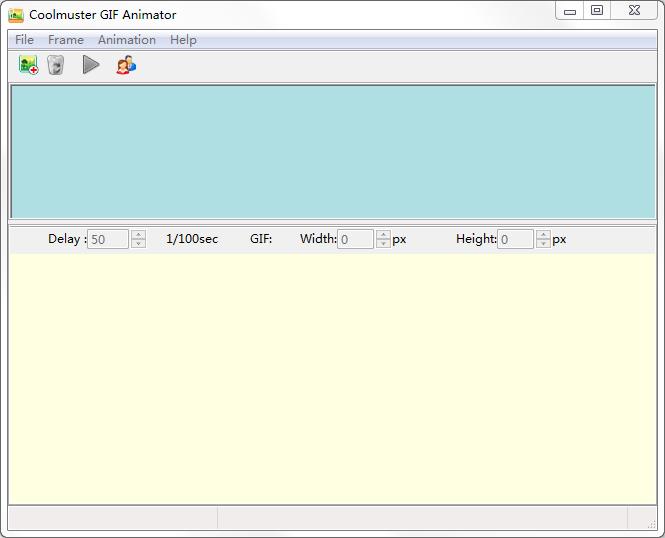
Task: Increase the Height with up arrow
Action: tap(543, 234)
